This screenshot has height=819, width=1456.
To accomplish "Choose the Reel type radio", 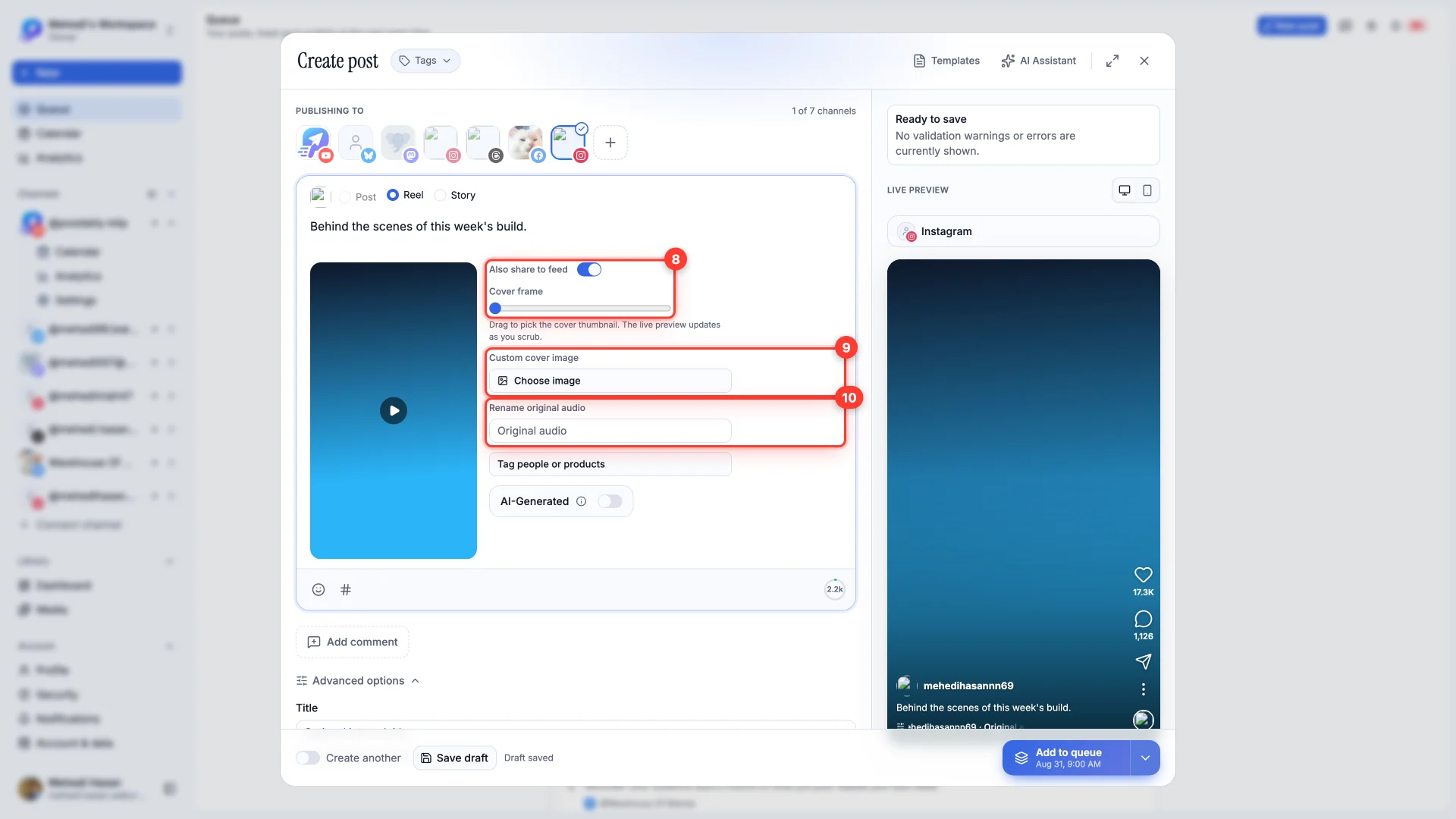I will pos(393,195).
